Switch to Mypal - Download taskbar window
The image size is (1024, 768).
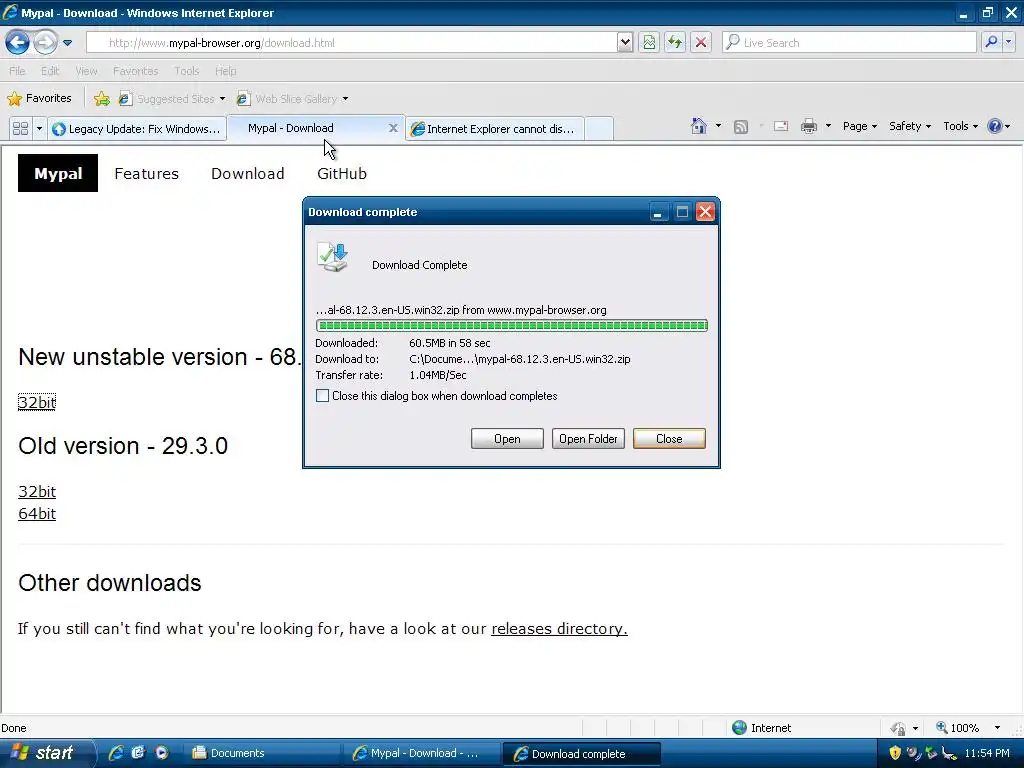pyautogui.click(x=421, y=754)
